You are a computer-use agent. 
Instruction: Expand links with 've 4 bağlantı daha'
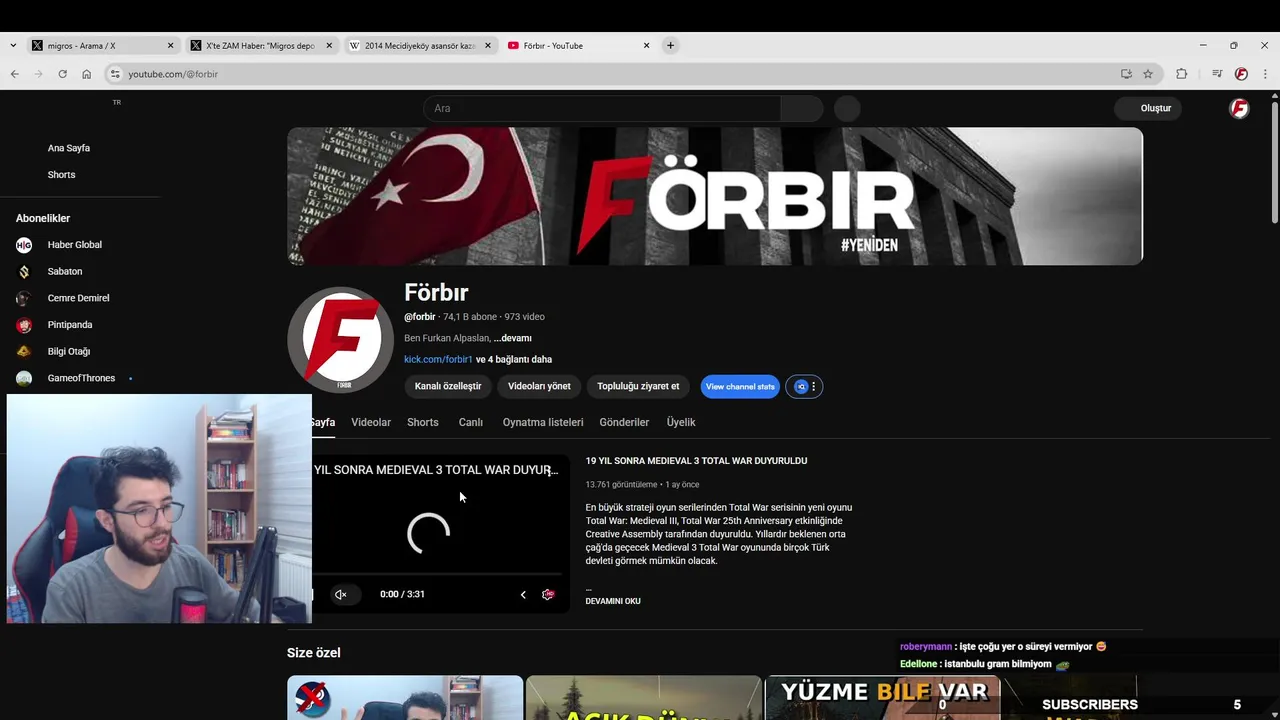pyautogui.click(x=514, y=359)
